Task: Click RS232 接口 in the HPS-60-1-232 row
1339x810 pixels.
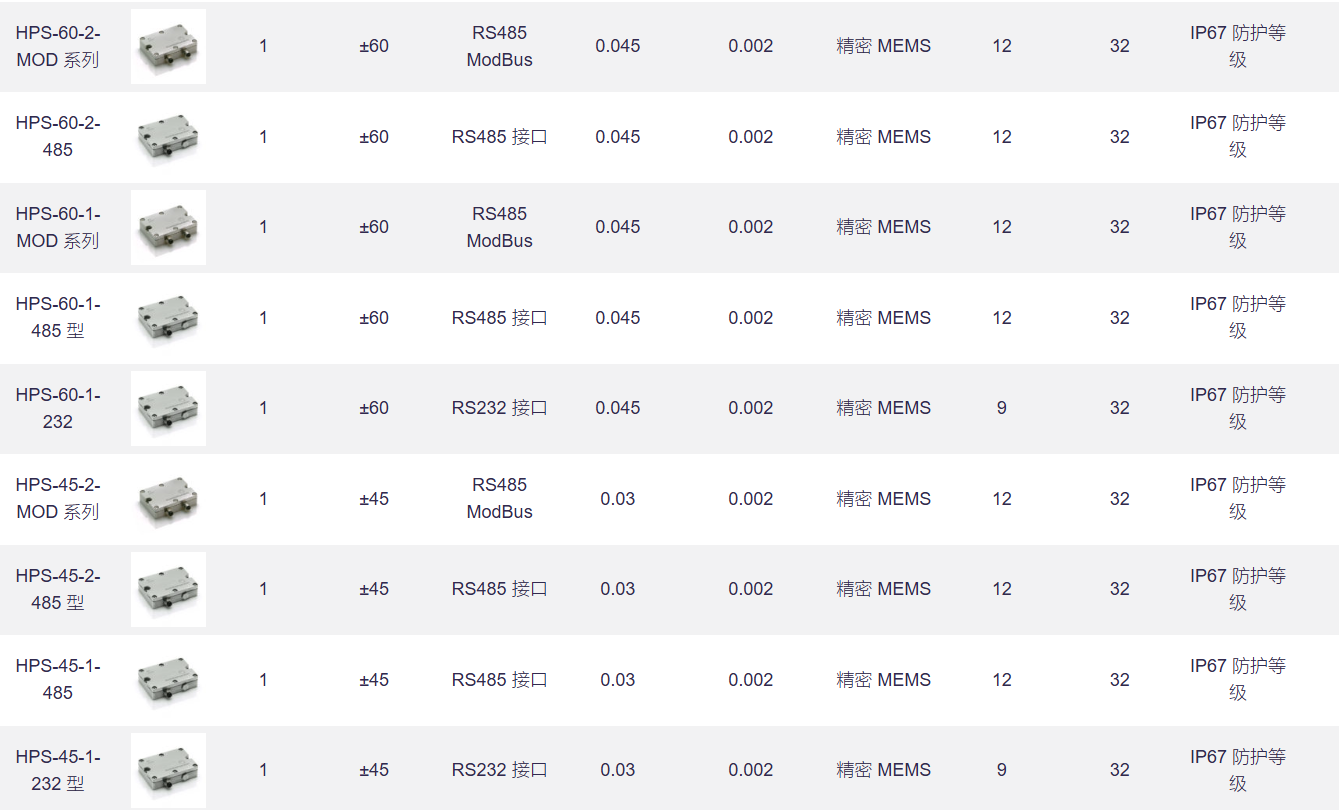Action: coord(499,408)
